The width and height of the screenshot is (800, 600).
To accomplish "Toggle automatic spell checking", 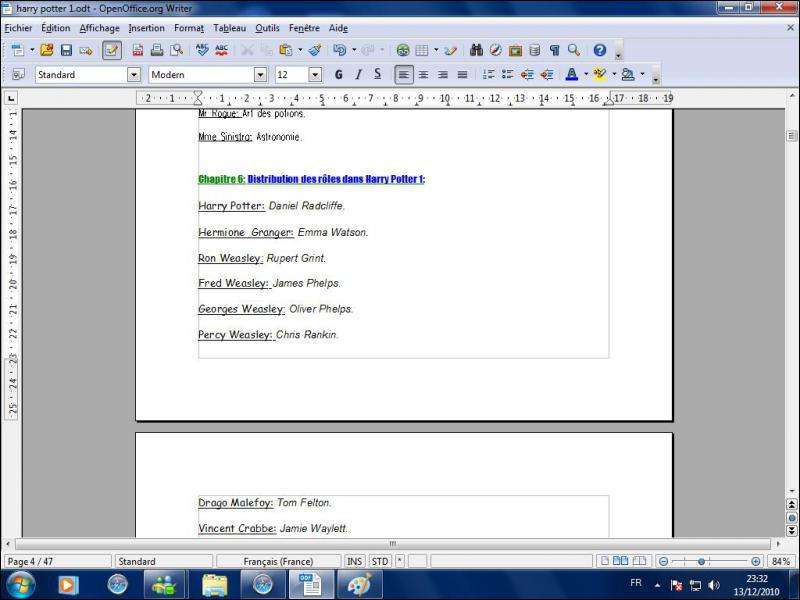I will coord(221,50).
